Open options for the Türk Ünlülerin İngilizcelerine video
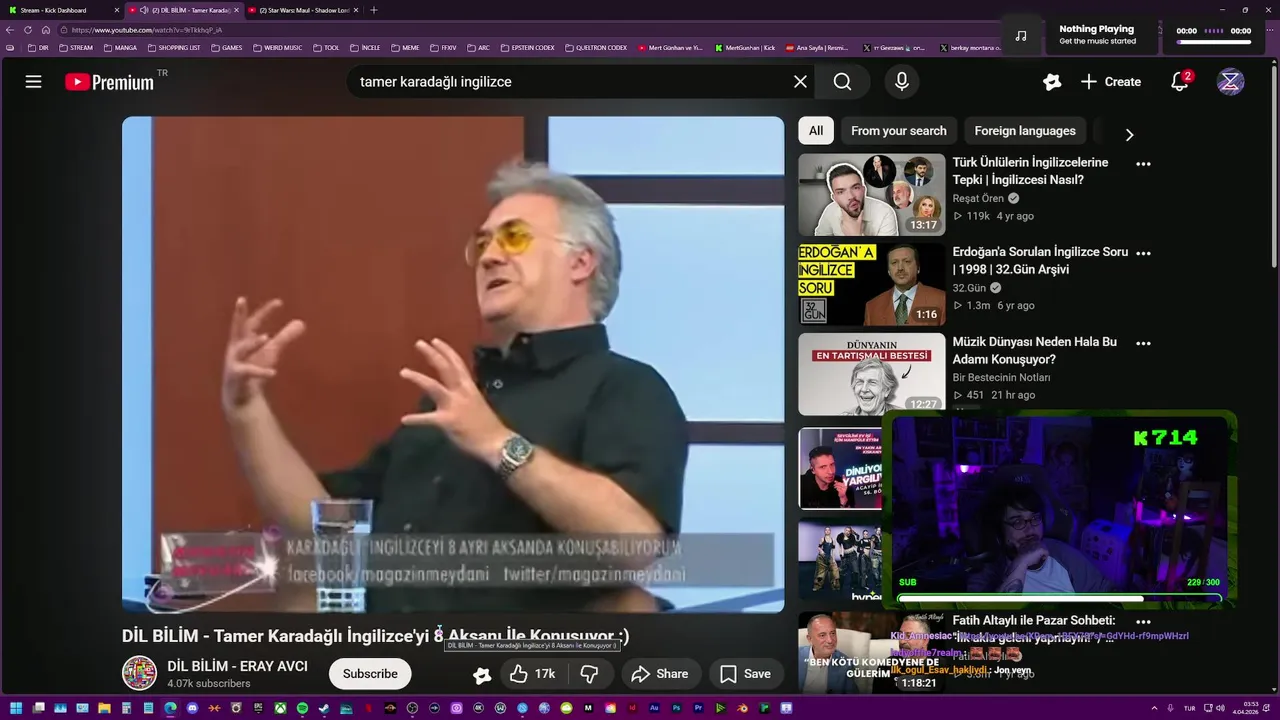 (x=1144, y=163)
